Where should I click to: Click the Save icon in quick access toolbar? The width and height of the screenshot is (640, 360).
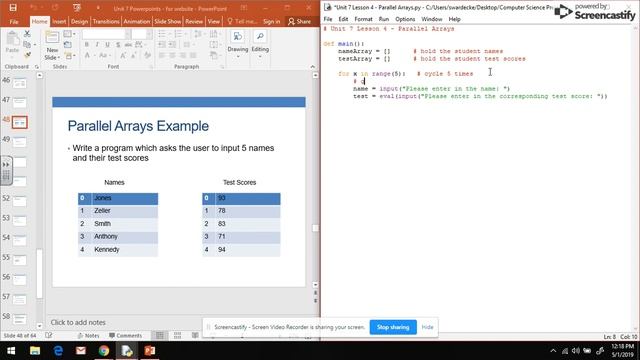point(13,7)
